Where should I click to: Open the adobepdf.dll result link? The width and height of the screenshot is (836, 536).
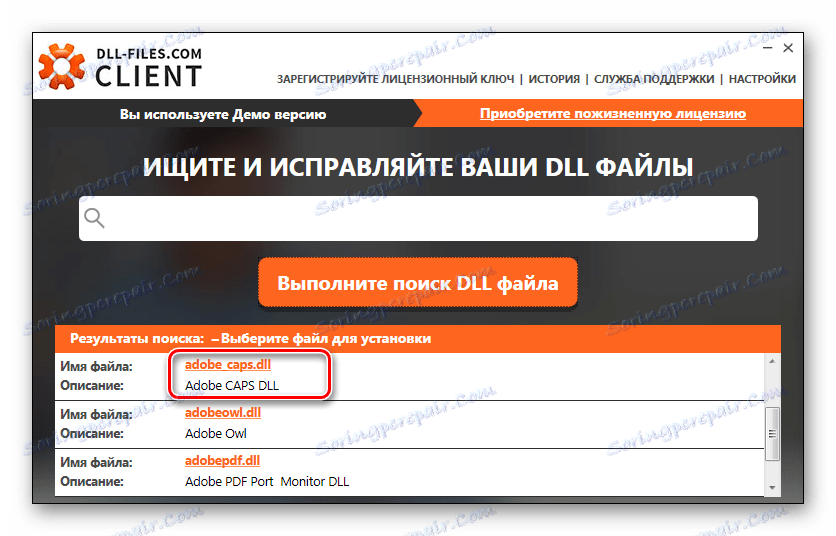click(222, 461)
